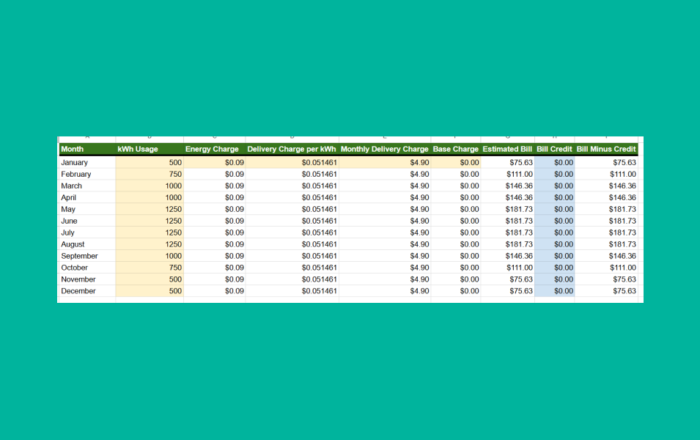700x440 pixels.
Task: Click February's kWh usage value 750
Action: pyautogui.click(x=150, y=174)
